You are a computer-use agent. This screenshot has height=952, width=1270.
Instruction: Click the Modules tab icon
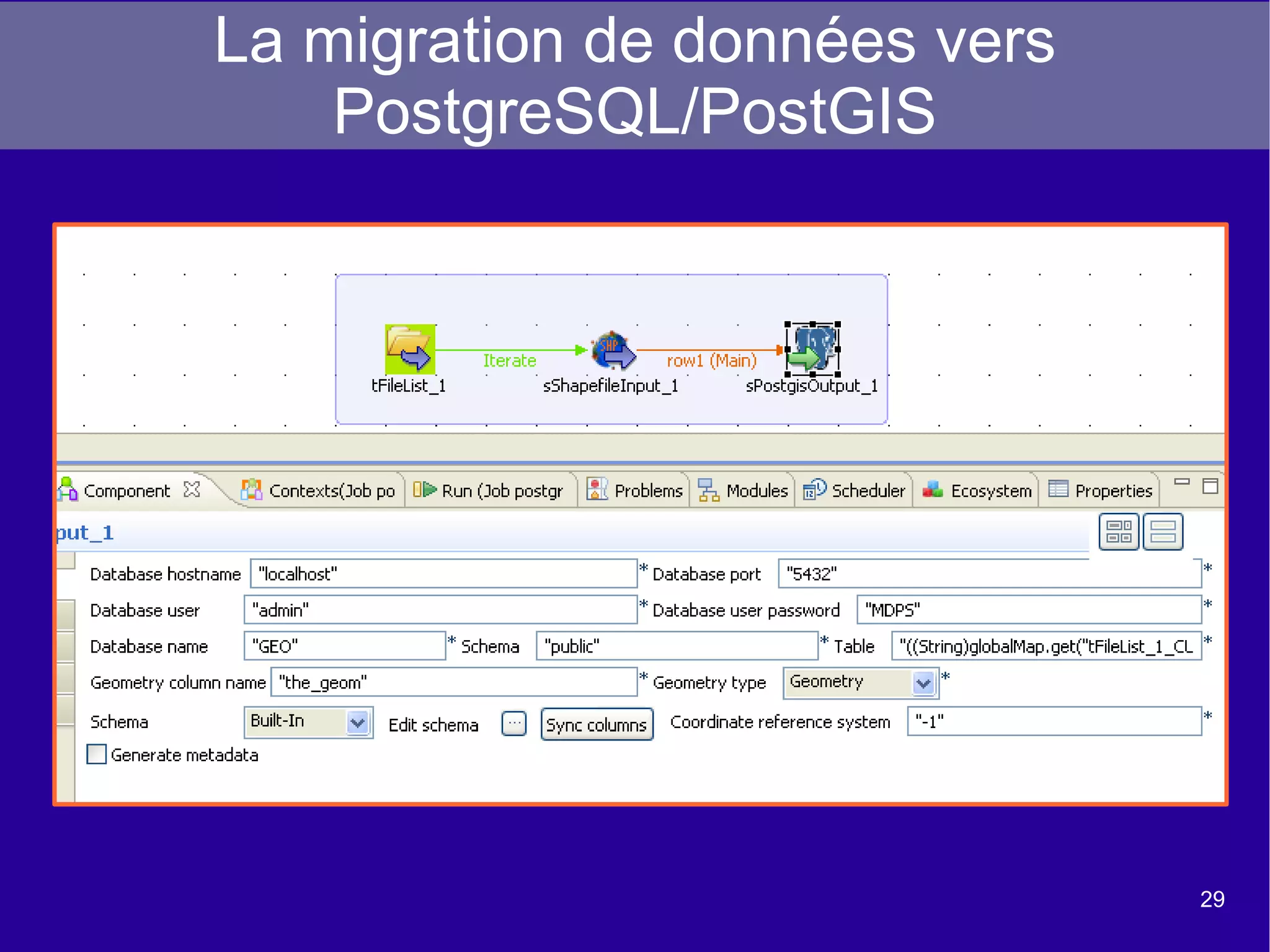[x=708, y=490]
